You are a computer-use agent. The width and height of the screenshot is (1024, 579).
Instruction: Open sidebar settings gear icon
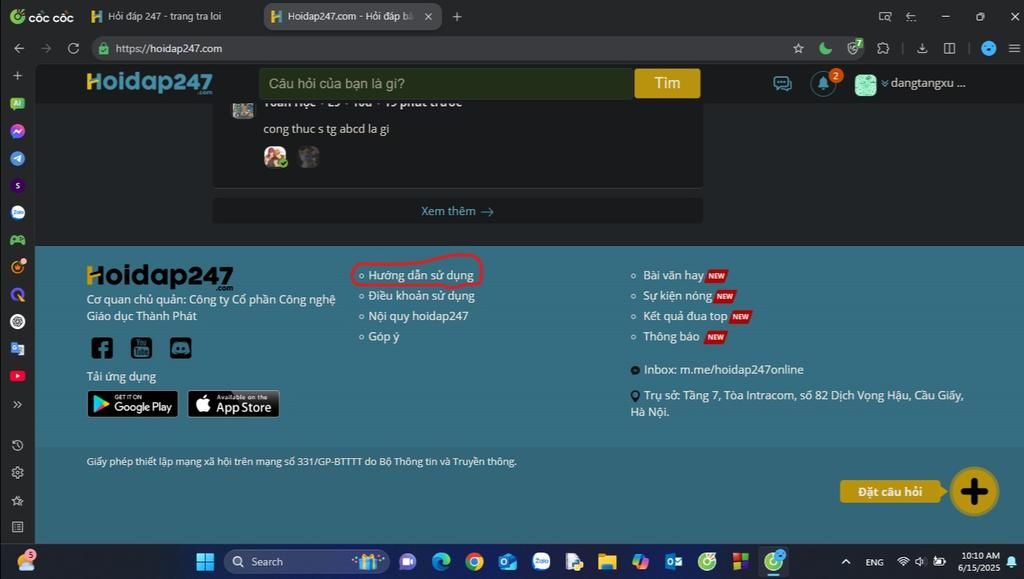coord(18,473)
